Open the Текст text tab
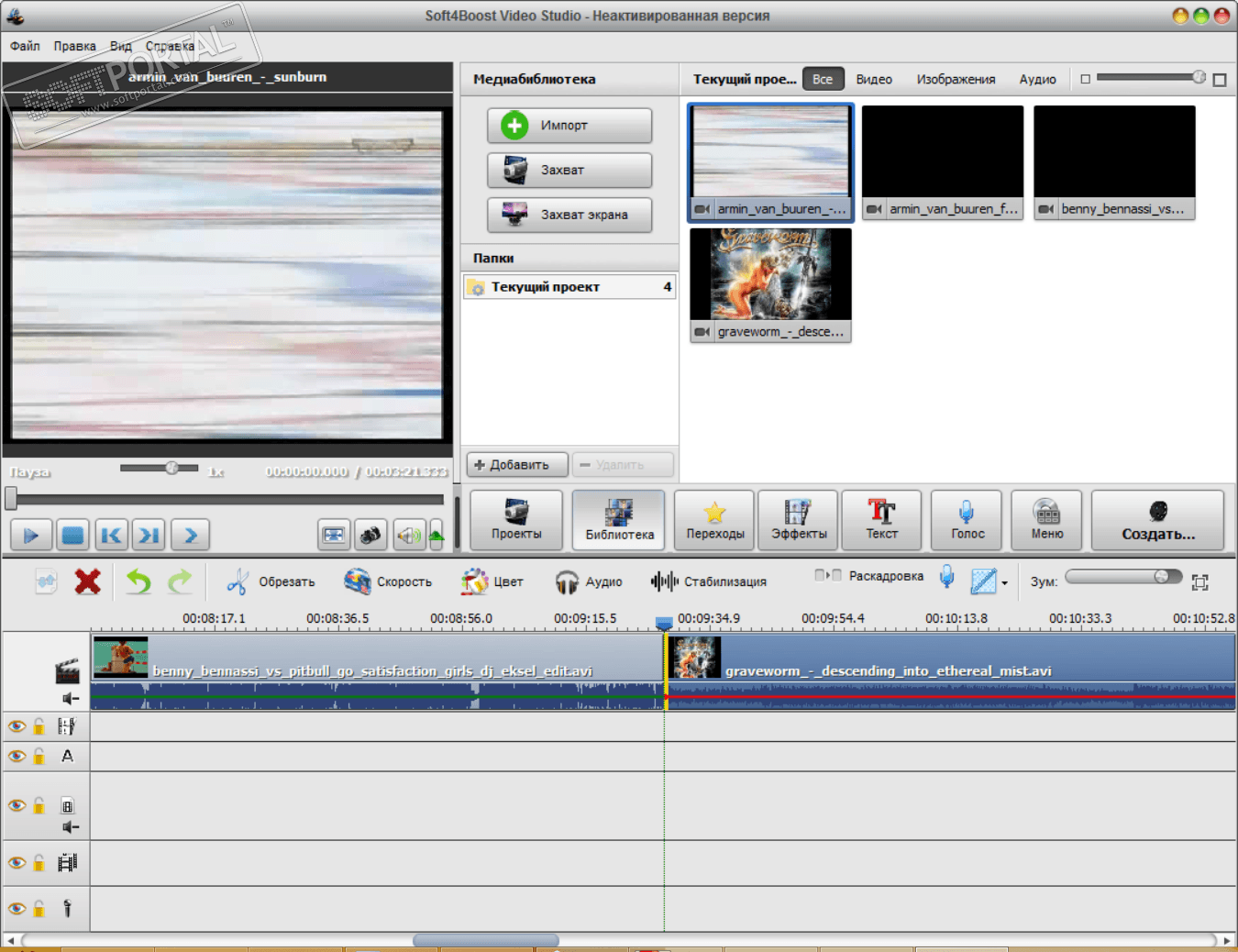Image resolution: width=1238 pixels, height=952 pixels. 881,520
